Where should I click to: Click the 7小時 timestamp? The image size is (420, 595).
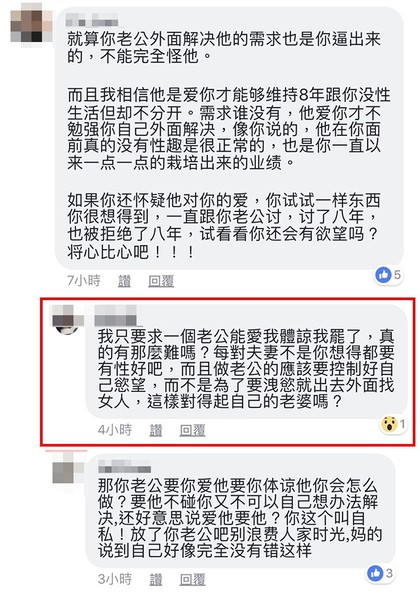pyautogui.click(x=83, y=281)
